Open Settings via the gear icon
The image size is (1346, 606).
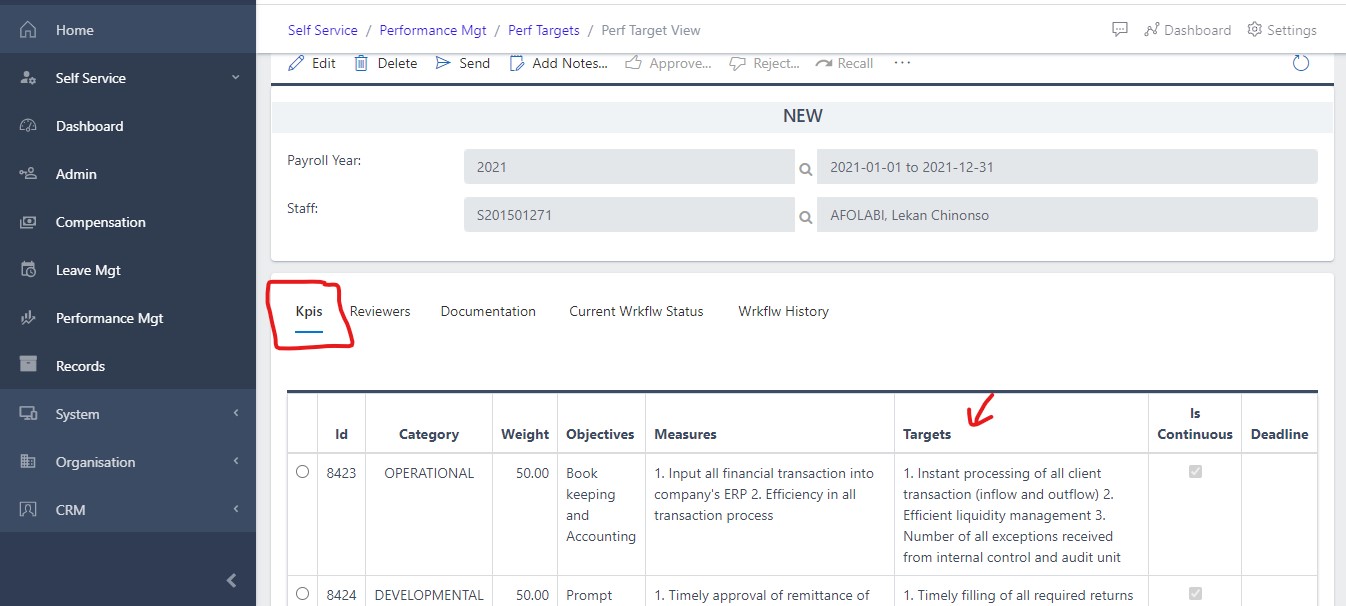pyautogui.click(x=1255, y=30)
